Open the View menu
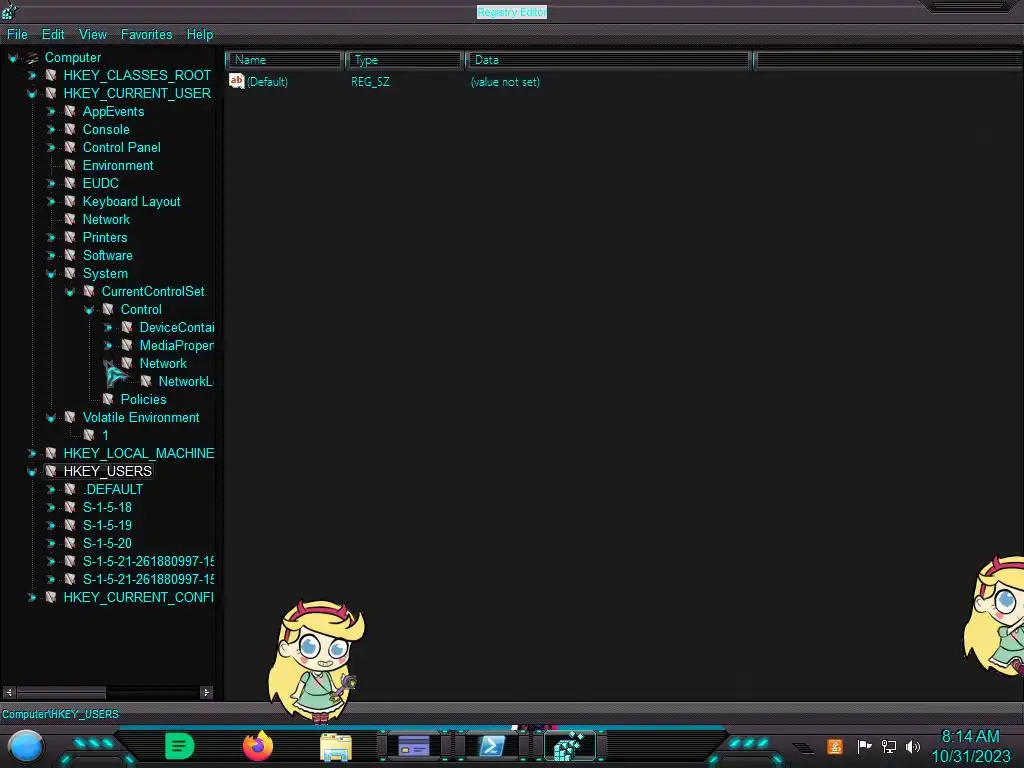The image size is (1024, 768). point(93,35)
